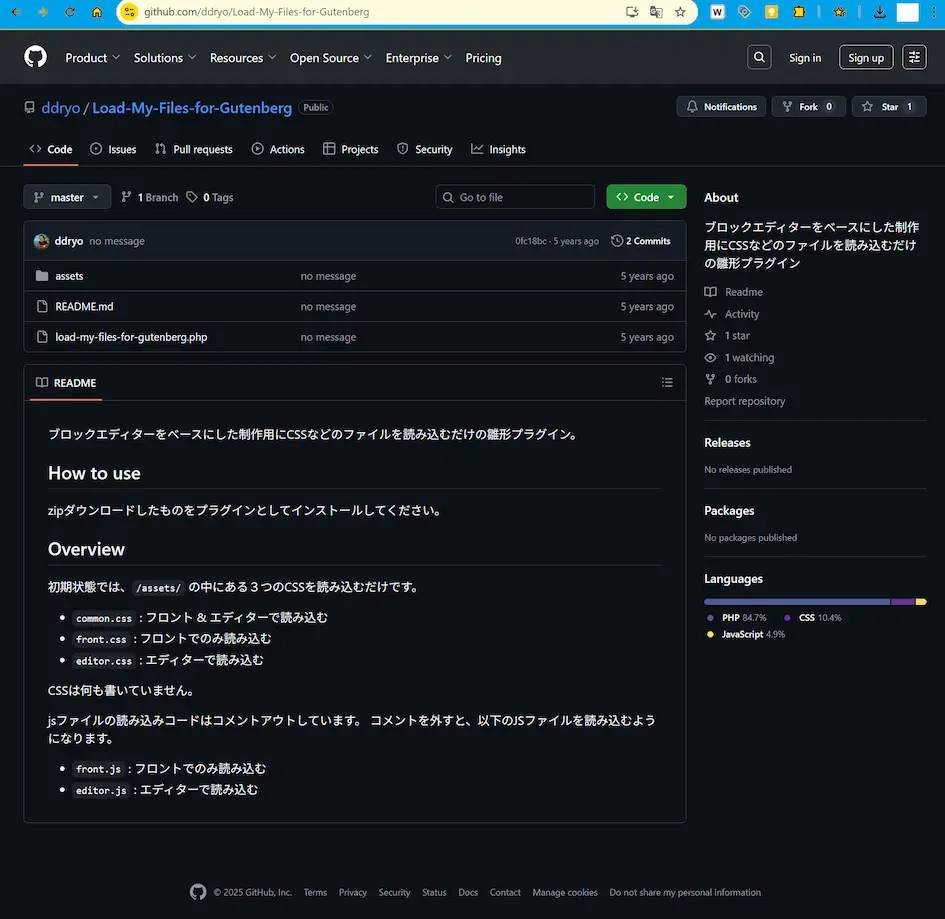
Task: Click site info icon in address bar
Action: point(130,12)
